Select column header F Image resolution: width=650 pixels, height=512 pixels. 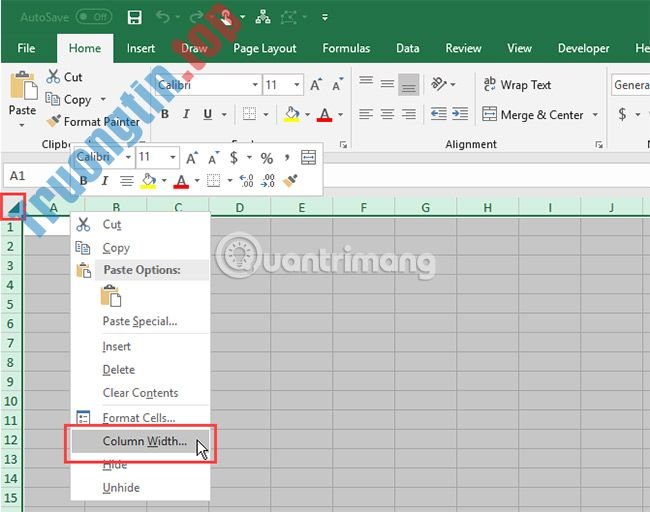pyautogui.click(x=364, y=207)
